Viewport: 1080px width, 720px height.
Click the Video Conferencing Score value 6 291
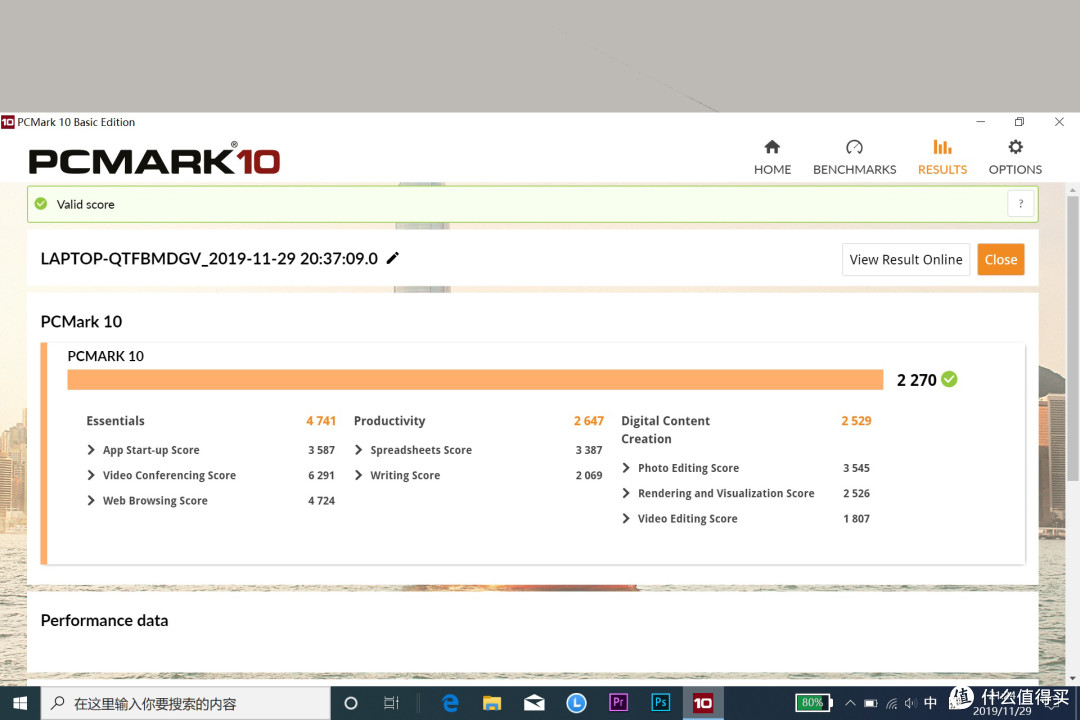click(x=321, y=475)
